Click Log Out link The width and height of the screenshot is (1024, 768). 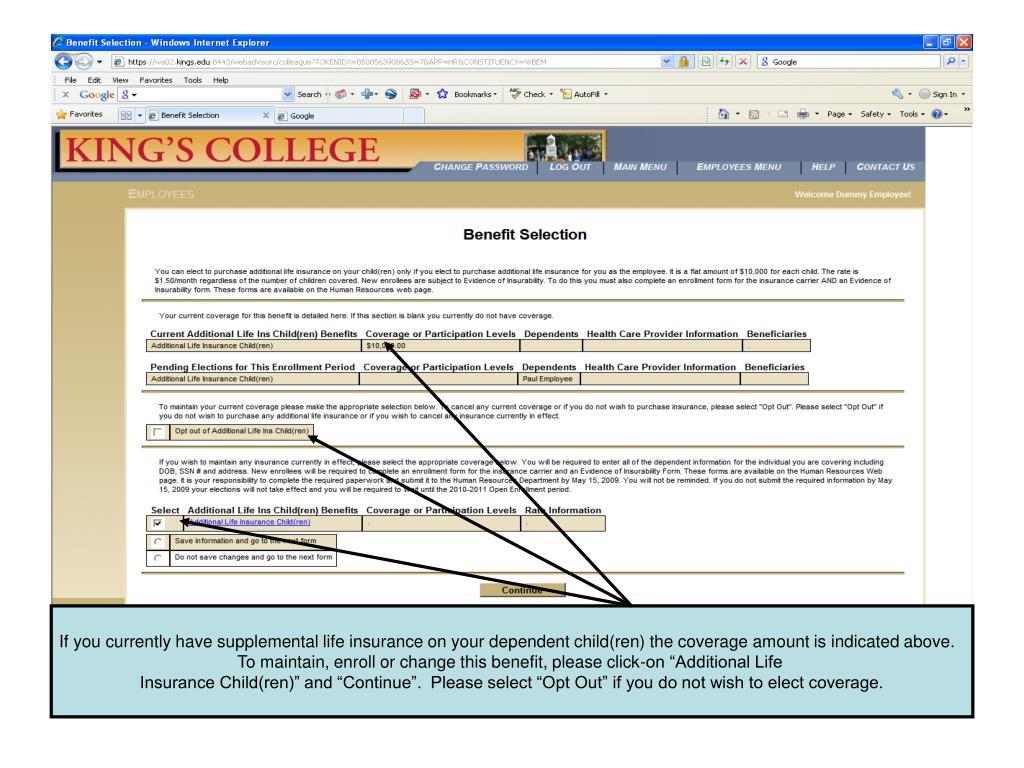tap(570, 167)
